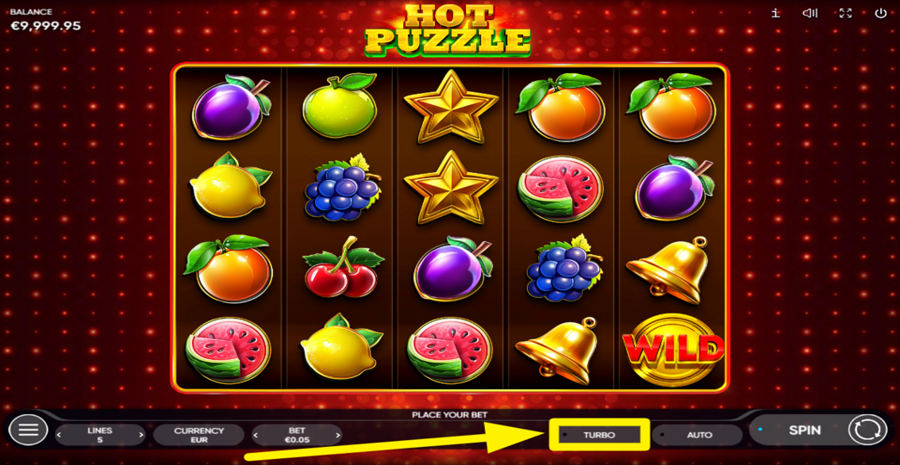Toggle Auto spin mode
This screenshot has height=465, width=900.
tap(697, 435)
